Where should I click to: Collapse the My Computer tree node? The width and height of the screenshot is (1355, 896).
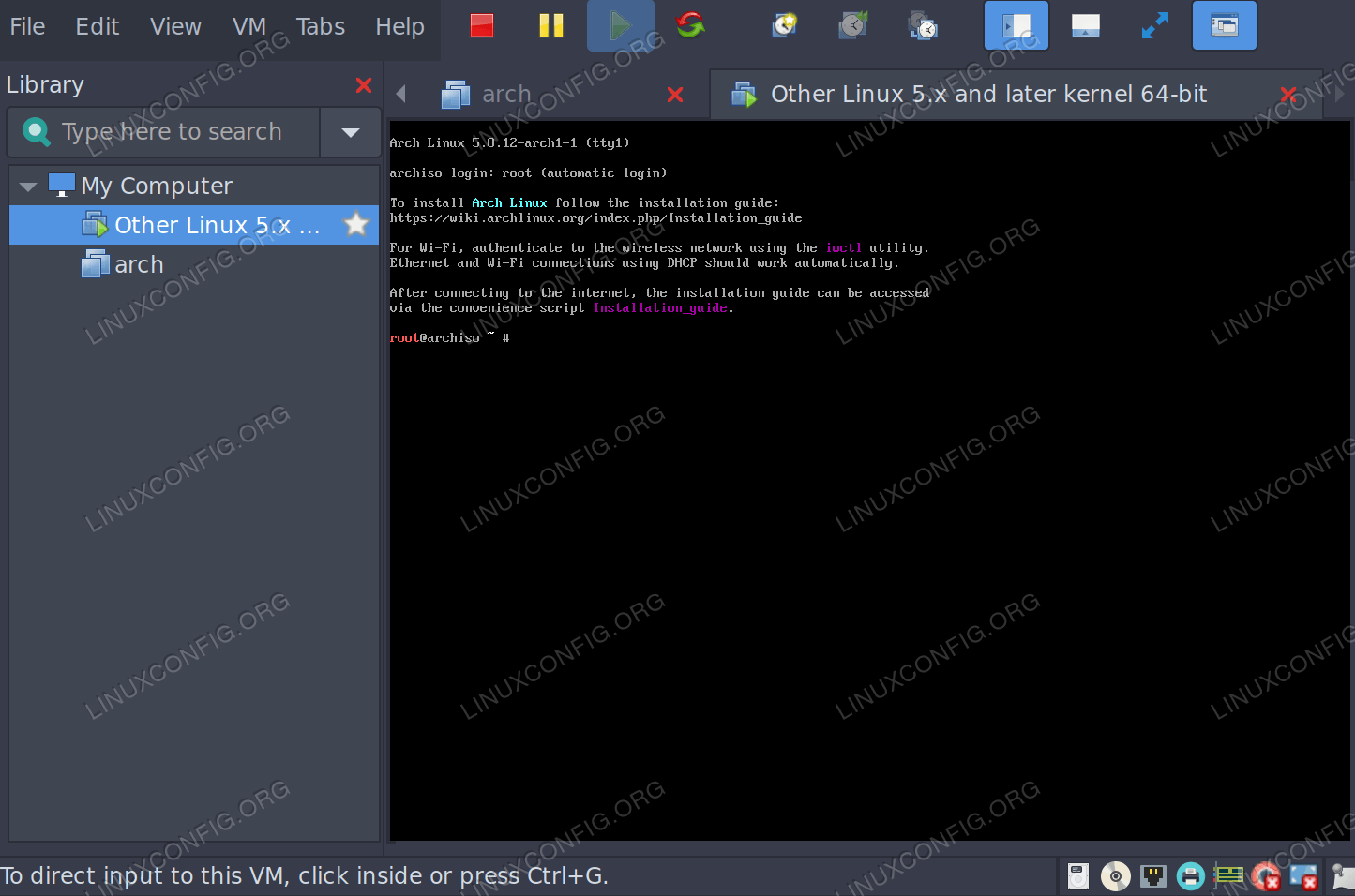click(28, 187)
